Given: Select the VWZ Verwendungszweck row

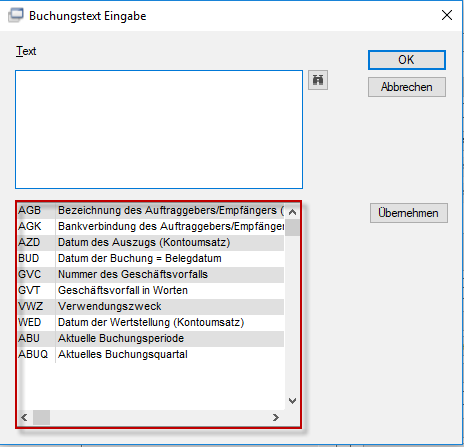Looking at the screenshot, I should pyautogui.click(x=151, y=307).
